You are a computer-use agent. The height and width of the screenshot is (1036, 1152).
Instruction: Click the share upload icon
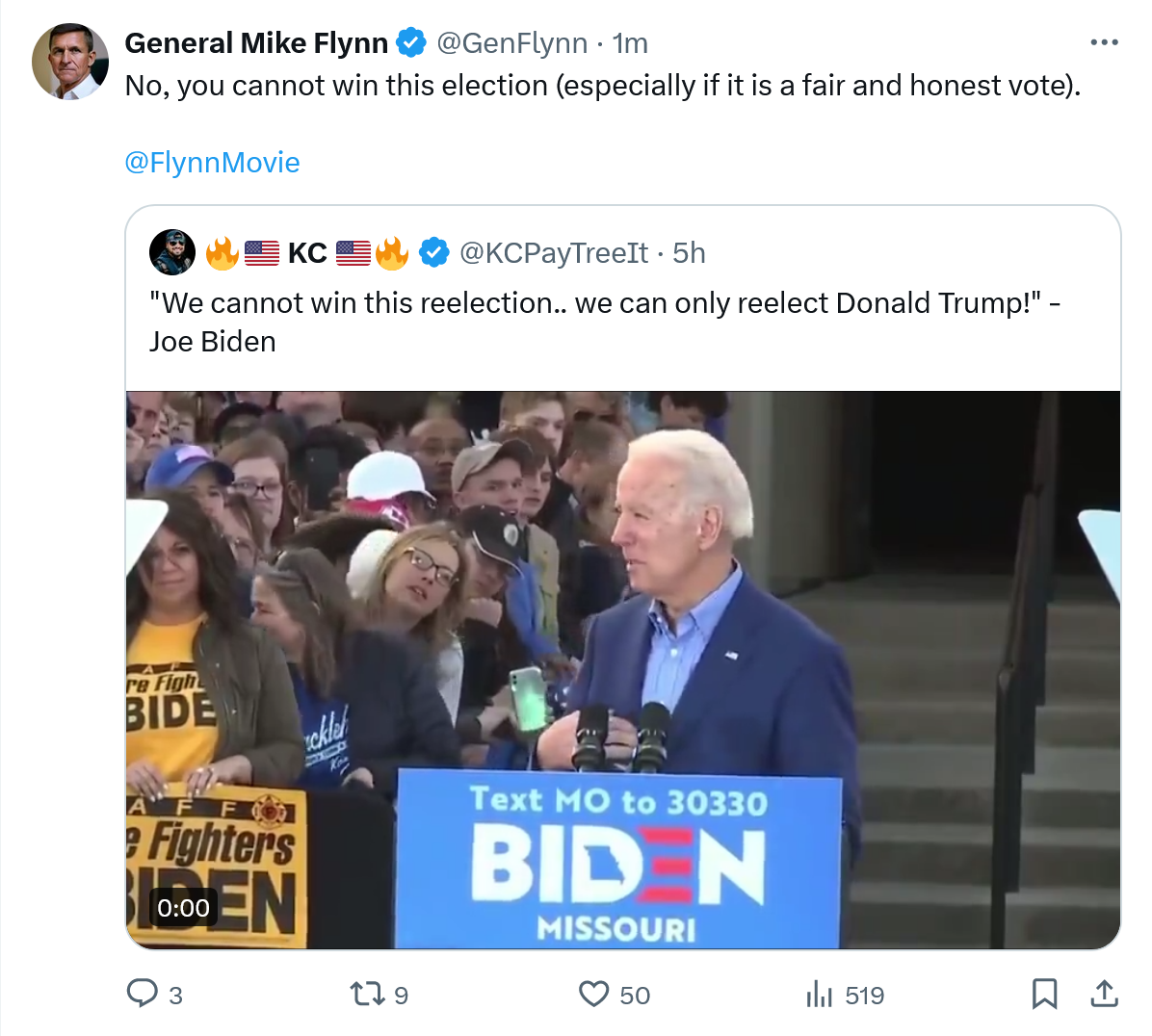(1104, 994)
